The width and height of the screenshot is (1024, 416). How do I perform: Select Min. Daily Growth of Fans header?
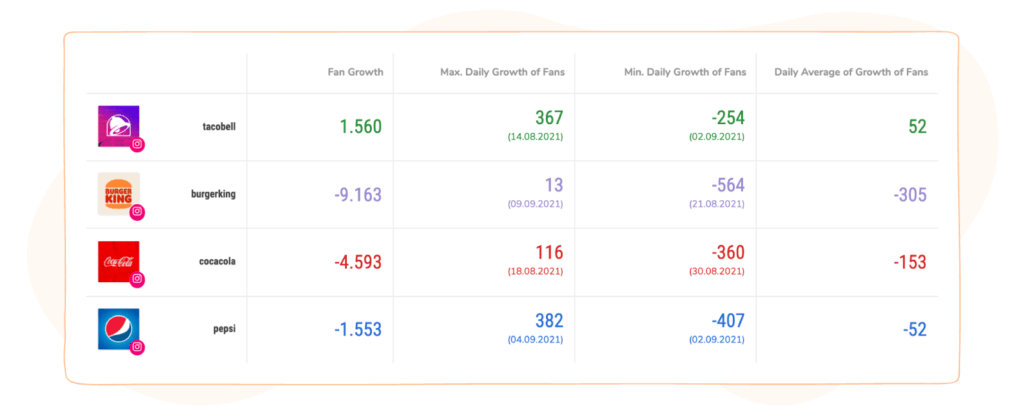684,72
